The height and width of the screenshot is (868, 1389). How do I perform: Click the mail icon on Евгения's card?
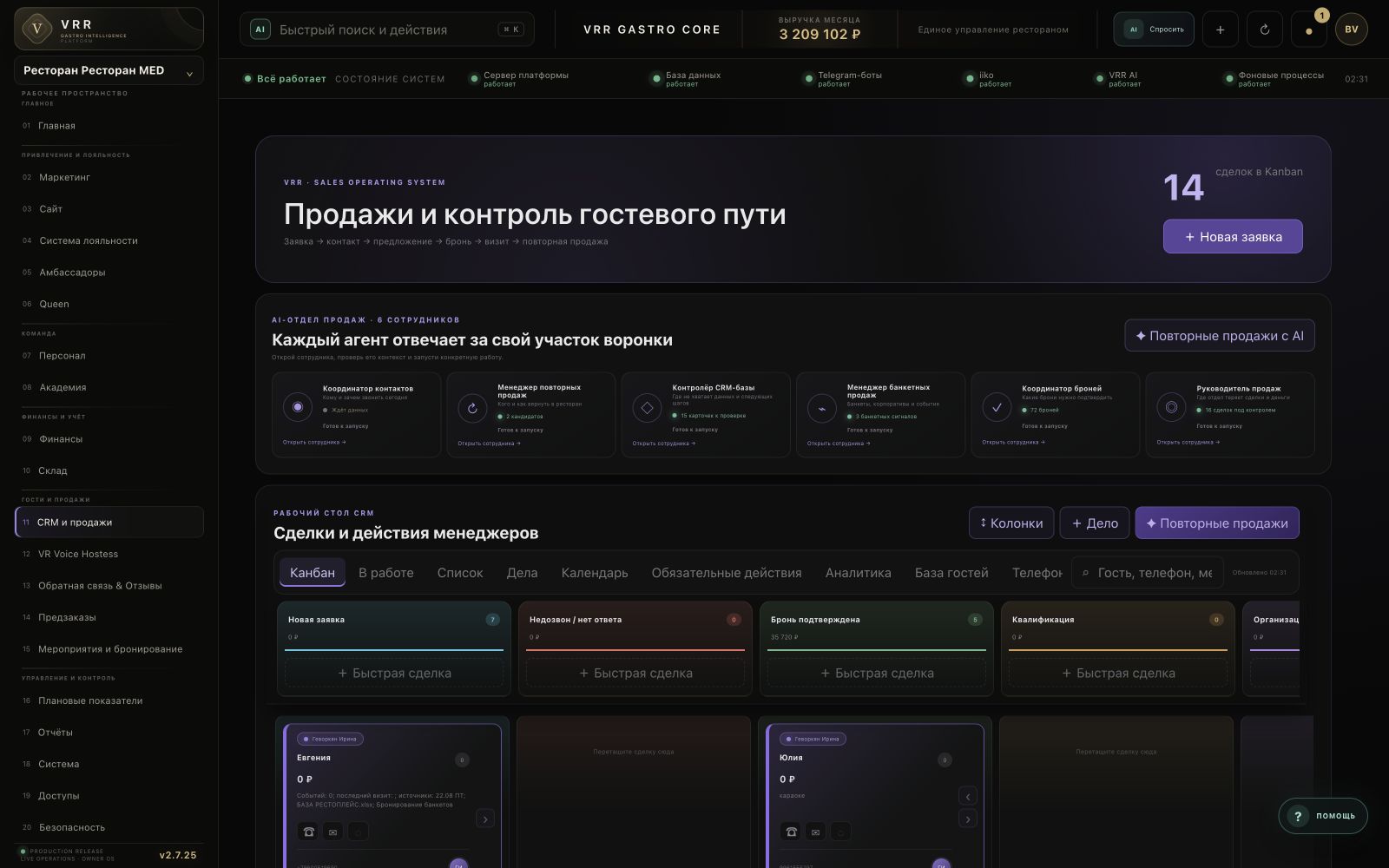[332, 832]
